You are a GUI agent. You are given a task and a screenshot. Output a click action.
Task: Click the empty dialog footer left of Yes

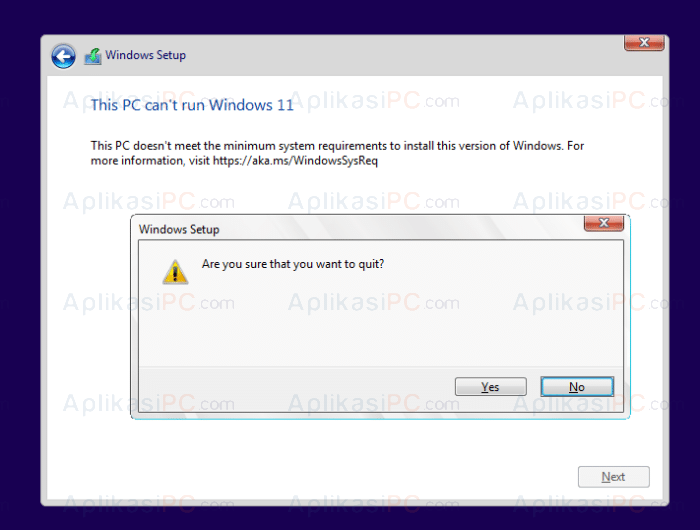tap(295, 388)
